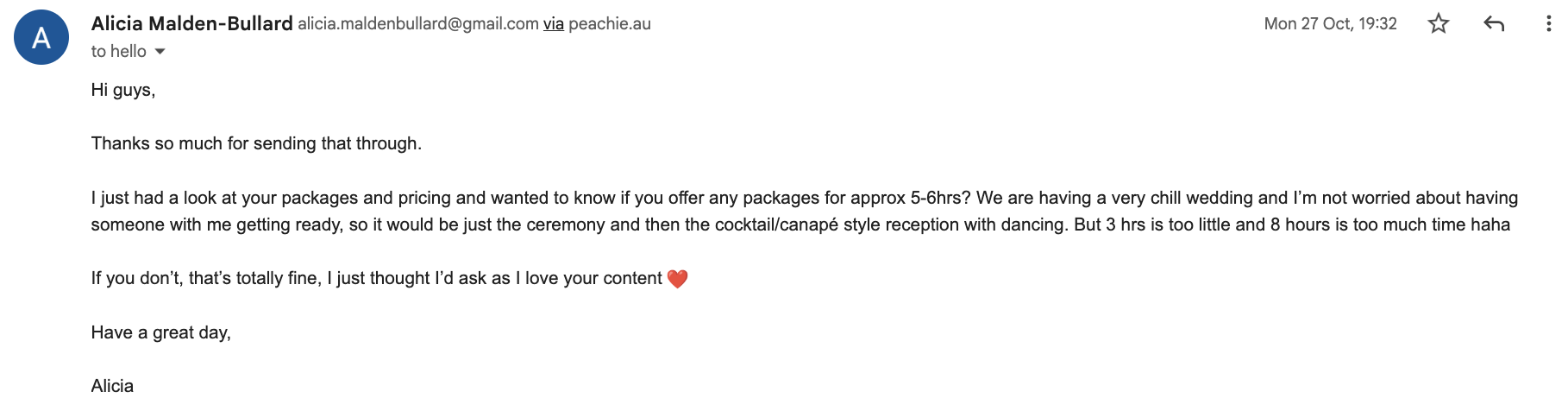Click the alicia.maldenbullard@gmail.com address
Viewport: 1568px width, 411px height.
click(418, 24)
